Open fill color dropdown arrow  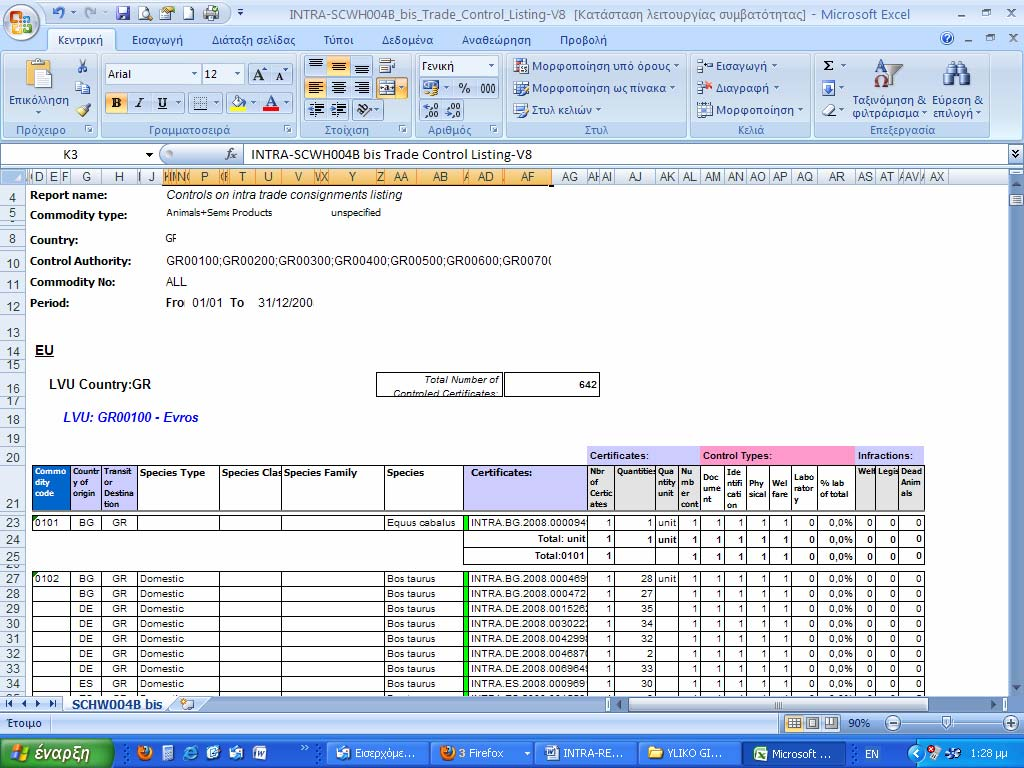pos(253,103)
